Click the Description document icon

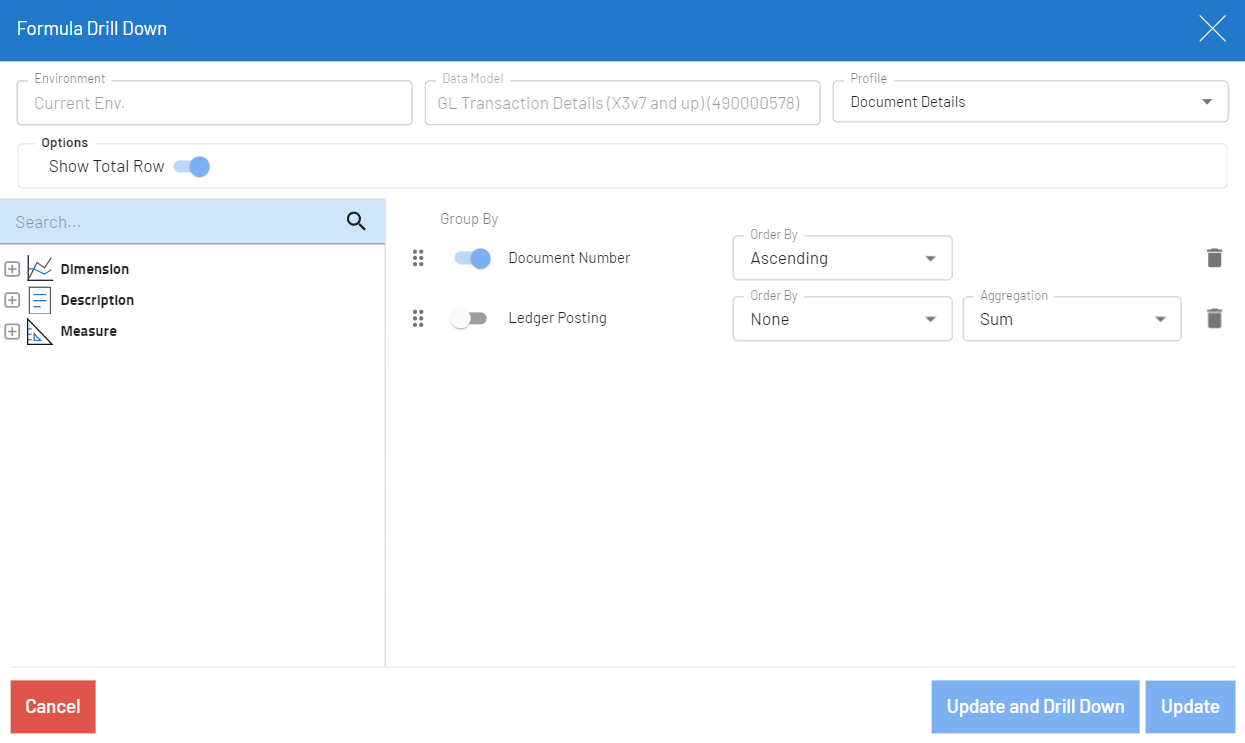[x=40, y=300]
